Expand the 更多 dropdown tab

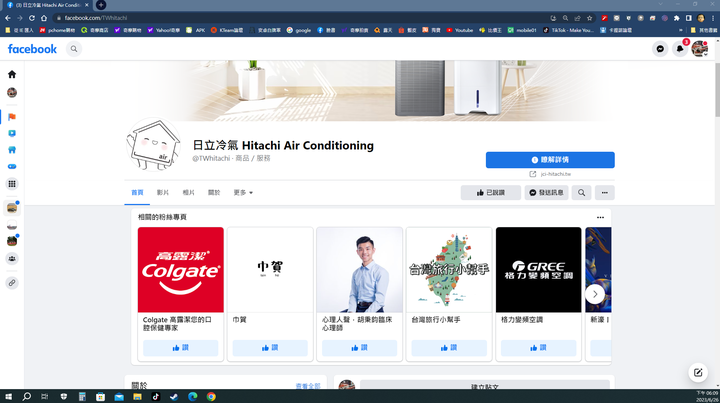[x=243, y=193]
